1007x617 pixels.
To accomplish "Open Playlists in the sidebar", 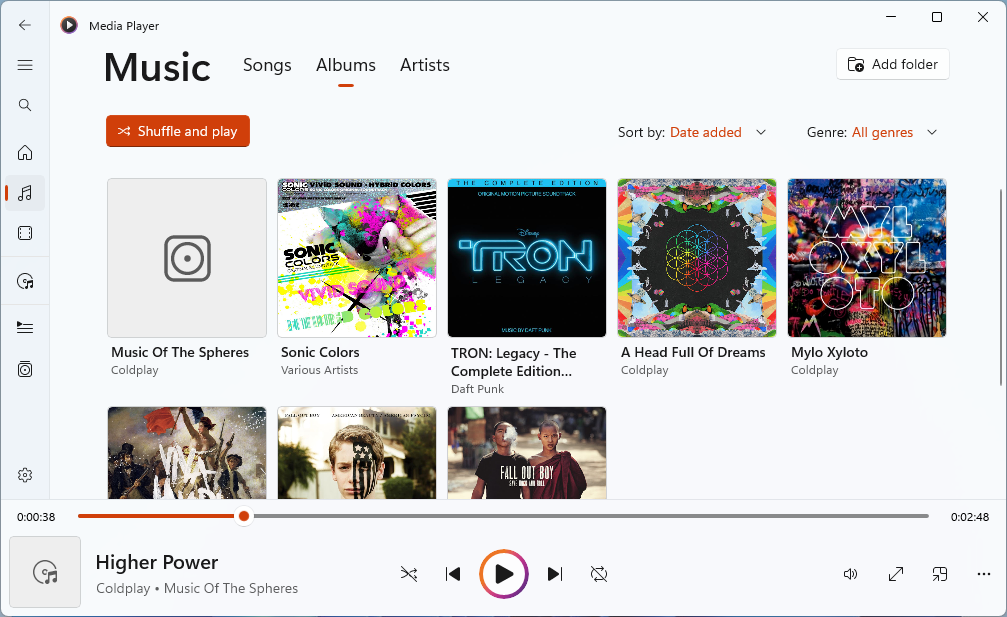I will pyautogui.click(x=24, y=369).
